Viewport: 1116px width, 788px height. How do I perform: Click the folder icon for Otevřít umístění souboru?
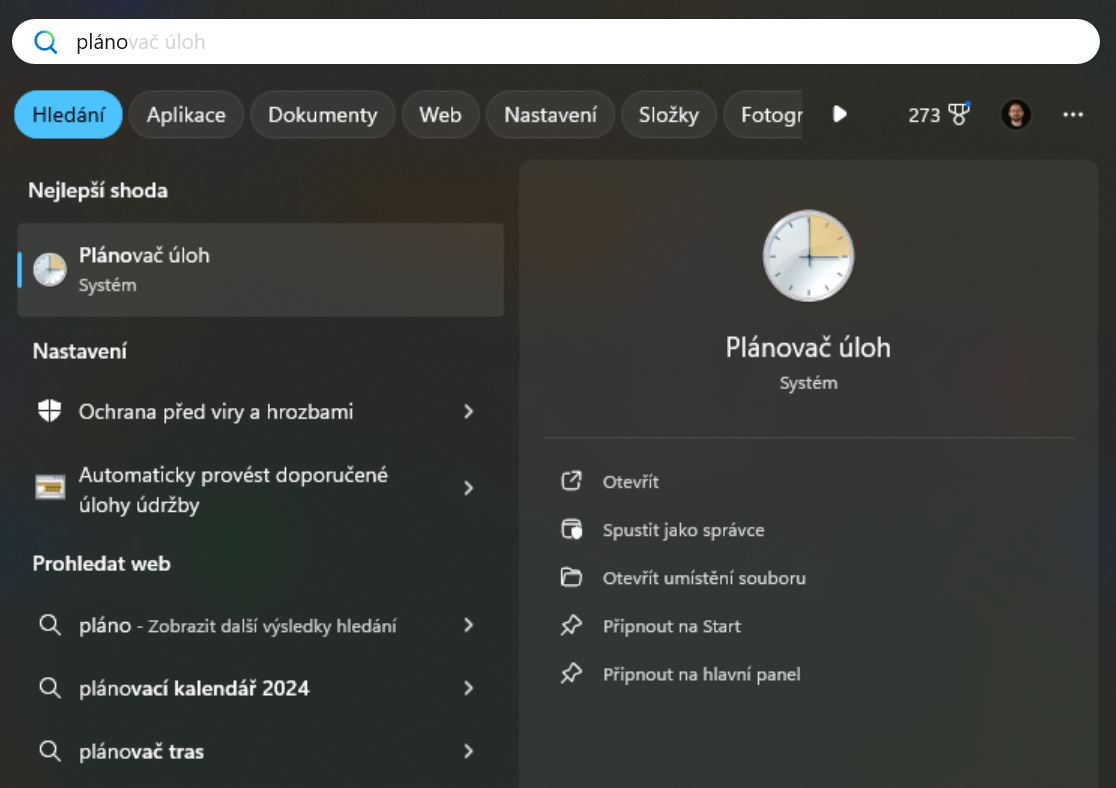(x=571, y=577)
